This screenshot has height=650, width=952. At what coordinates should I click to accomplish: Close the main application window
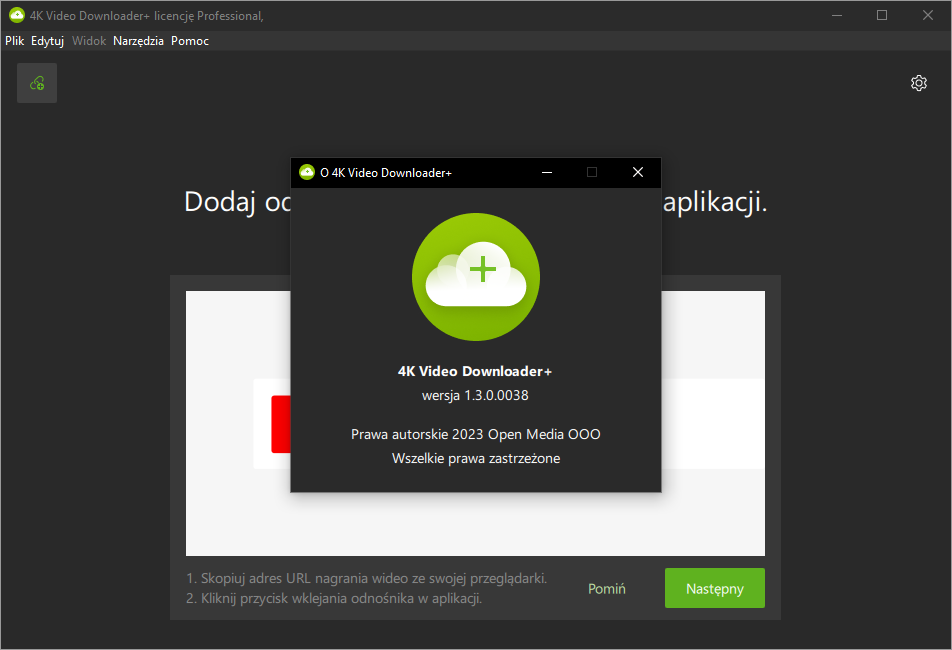[x=928, y=16]
